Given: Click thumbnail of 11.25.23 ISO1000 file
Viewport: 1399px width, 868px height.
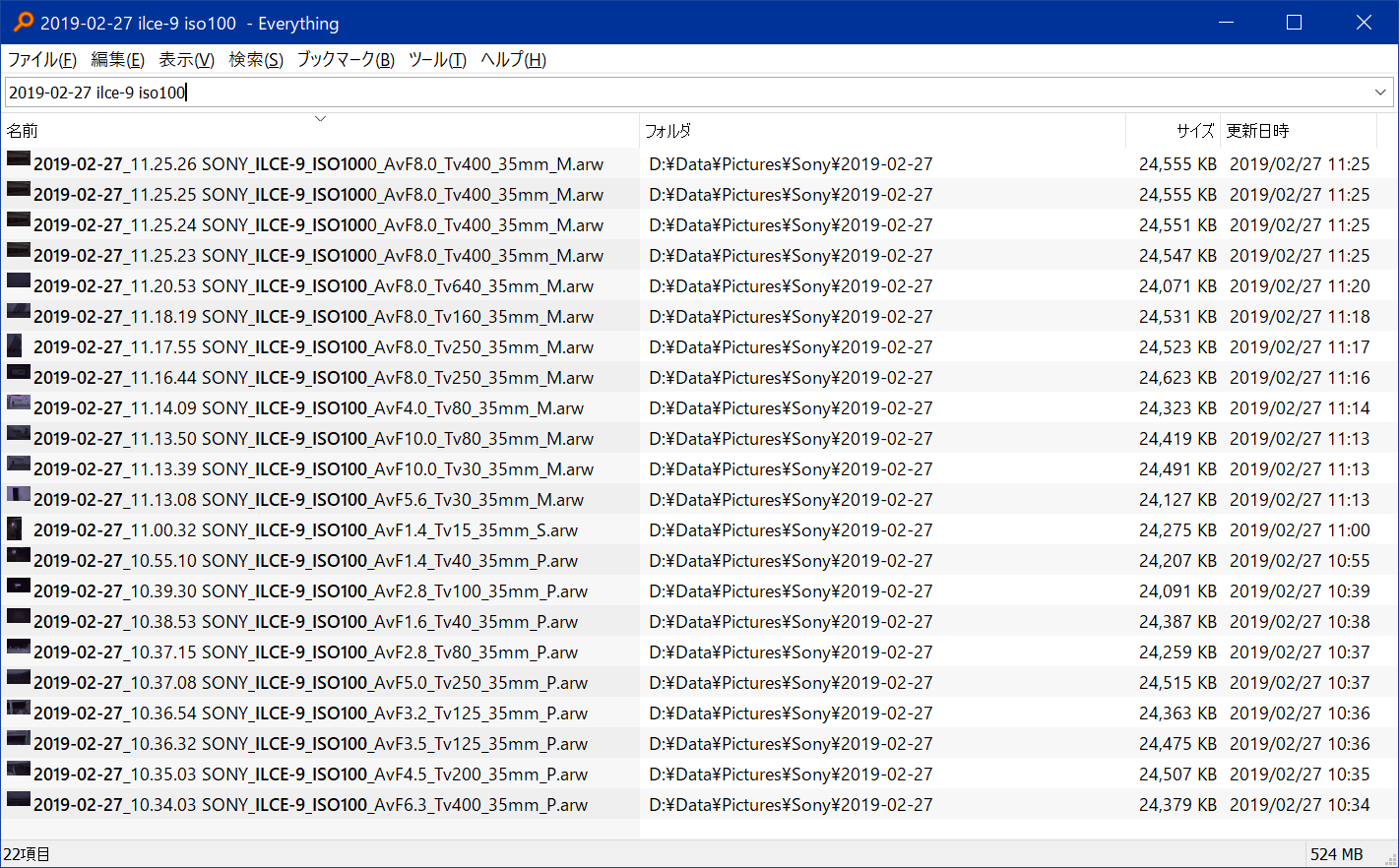Looking at the screenshot, I should [18, 250].
